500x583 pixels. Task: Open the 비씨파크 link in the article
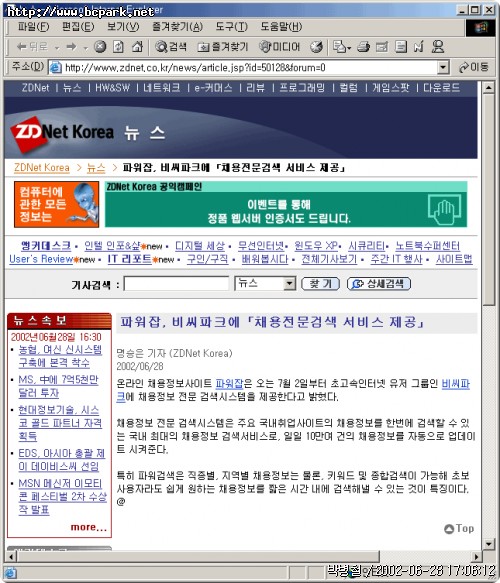(455, 383)
